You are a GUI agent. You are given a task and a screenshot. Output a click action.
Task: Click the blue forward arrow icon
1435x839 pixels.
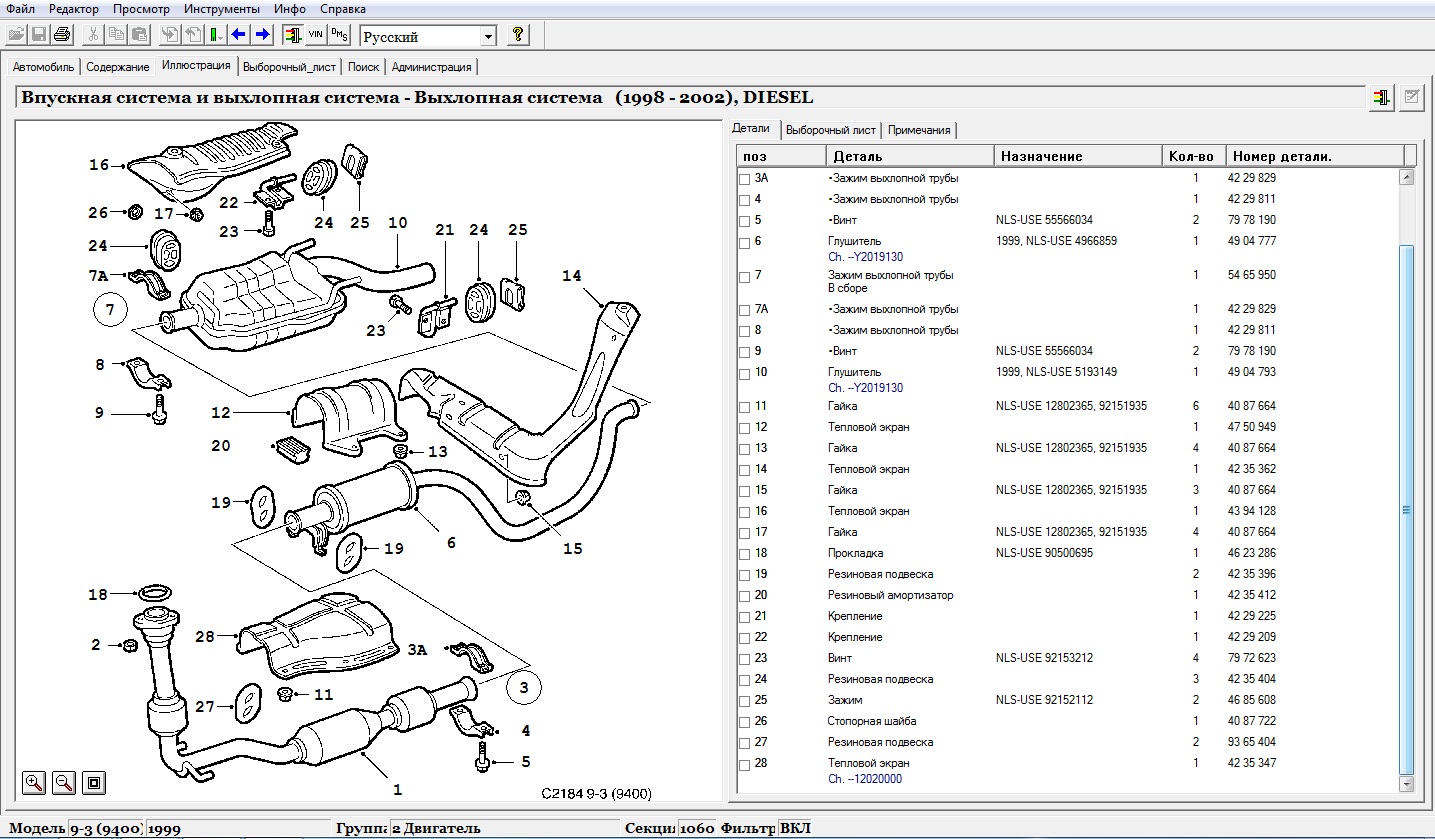click(x=262, y=35)
